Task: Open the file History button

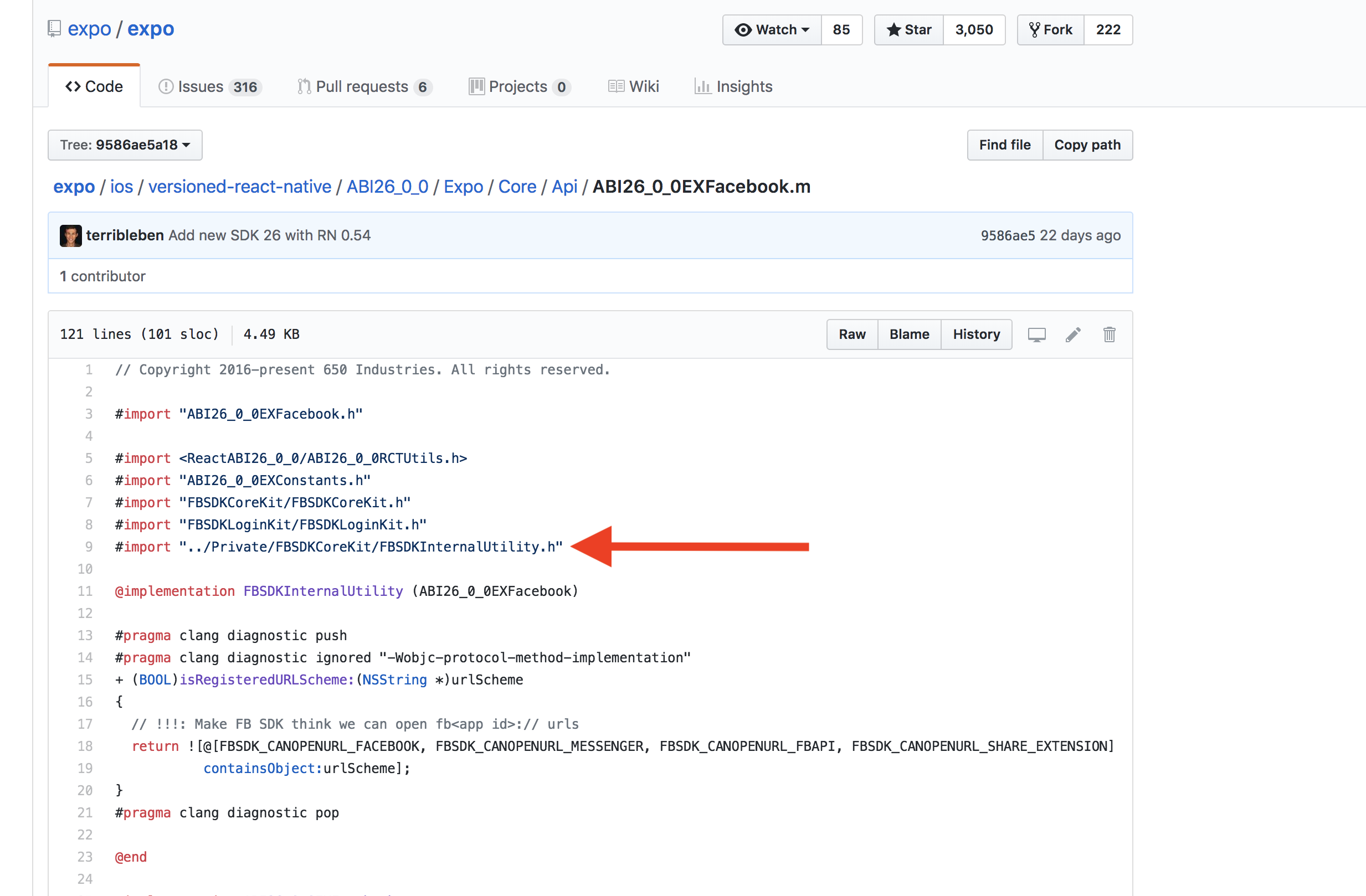Action: (x=976, y=334)
